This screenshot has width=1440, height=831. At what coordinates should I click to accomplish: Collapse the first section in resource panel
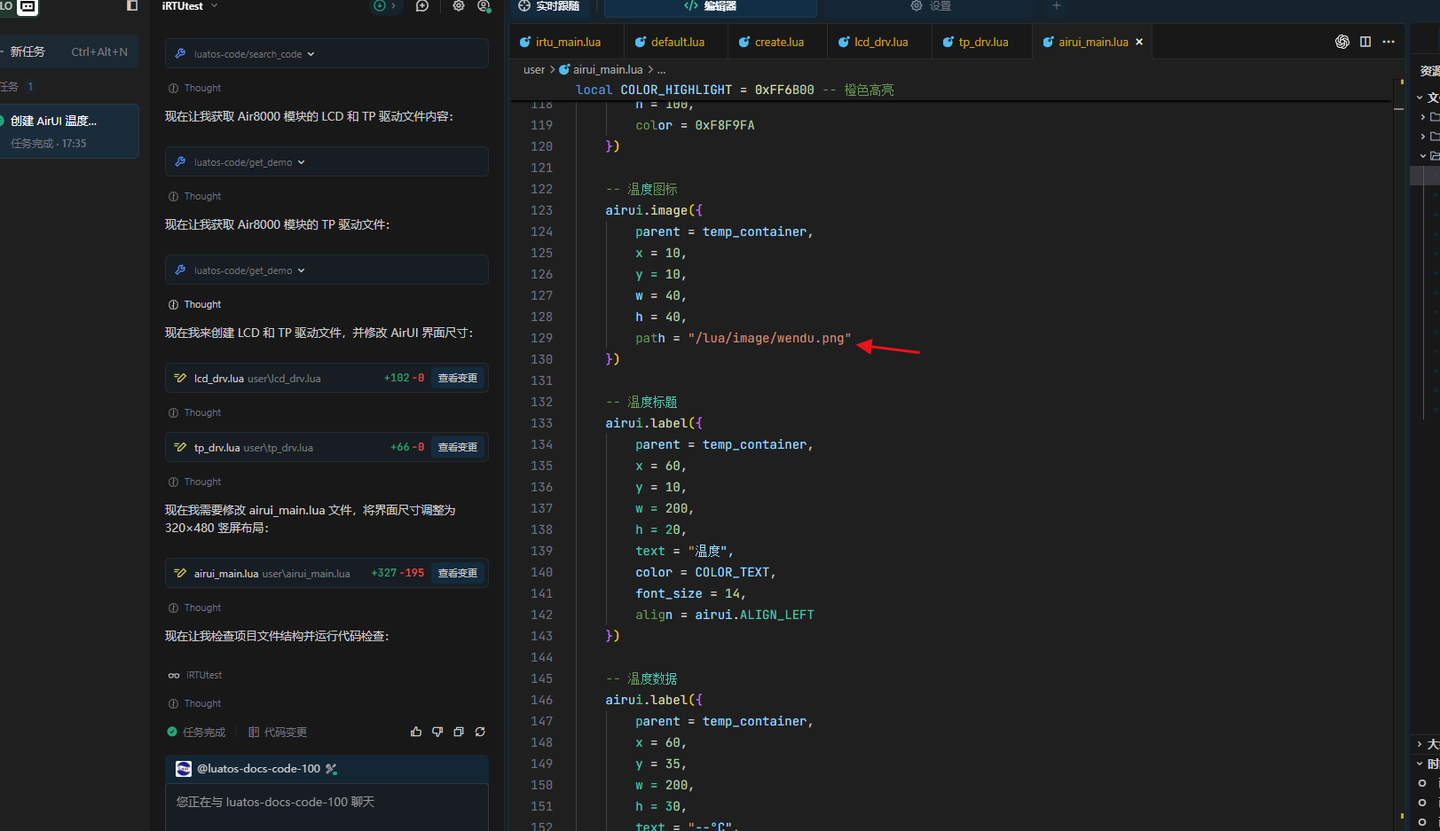(x=1420, y=97)
